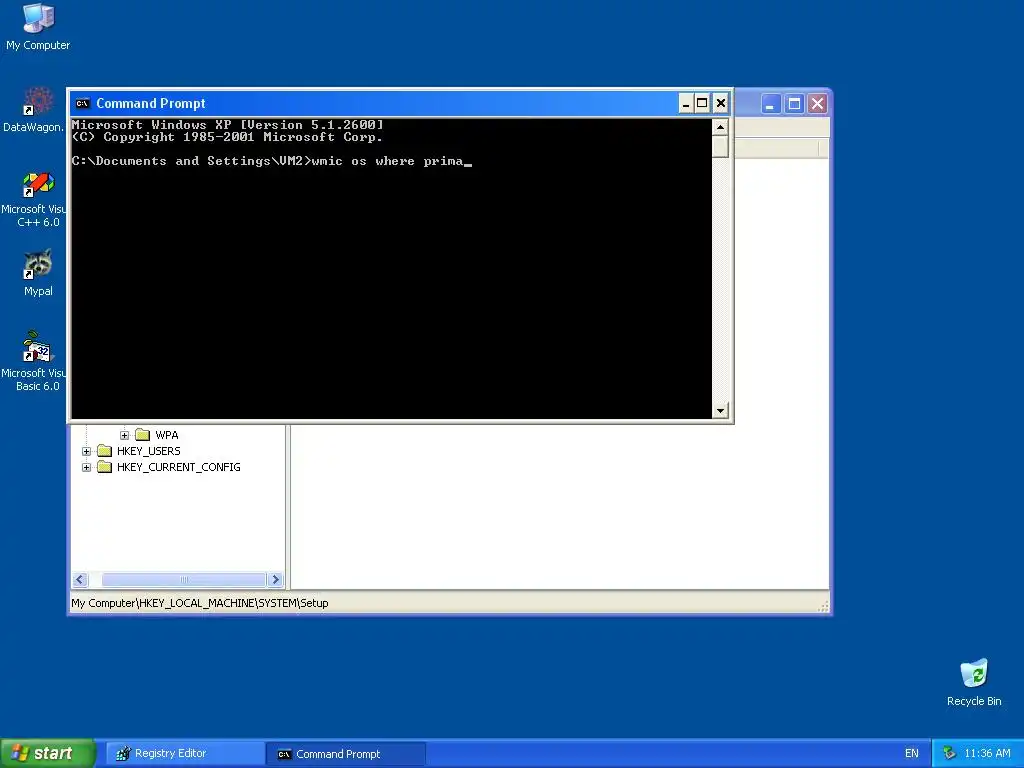1024x768 pixels.
Task: Expand the WPA registry key
Action: 124,435
